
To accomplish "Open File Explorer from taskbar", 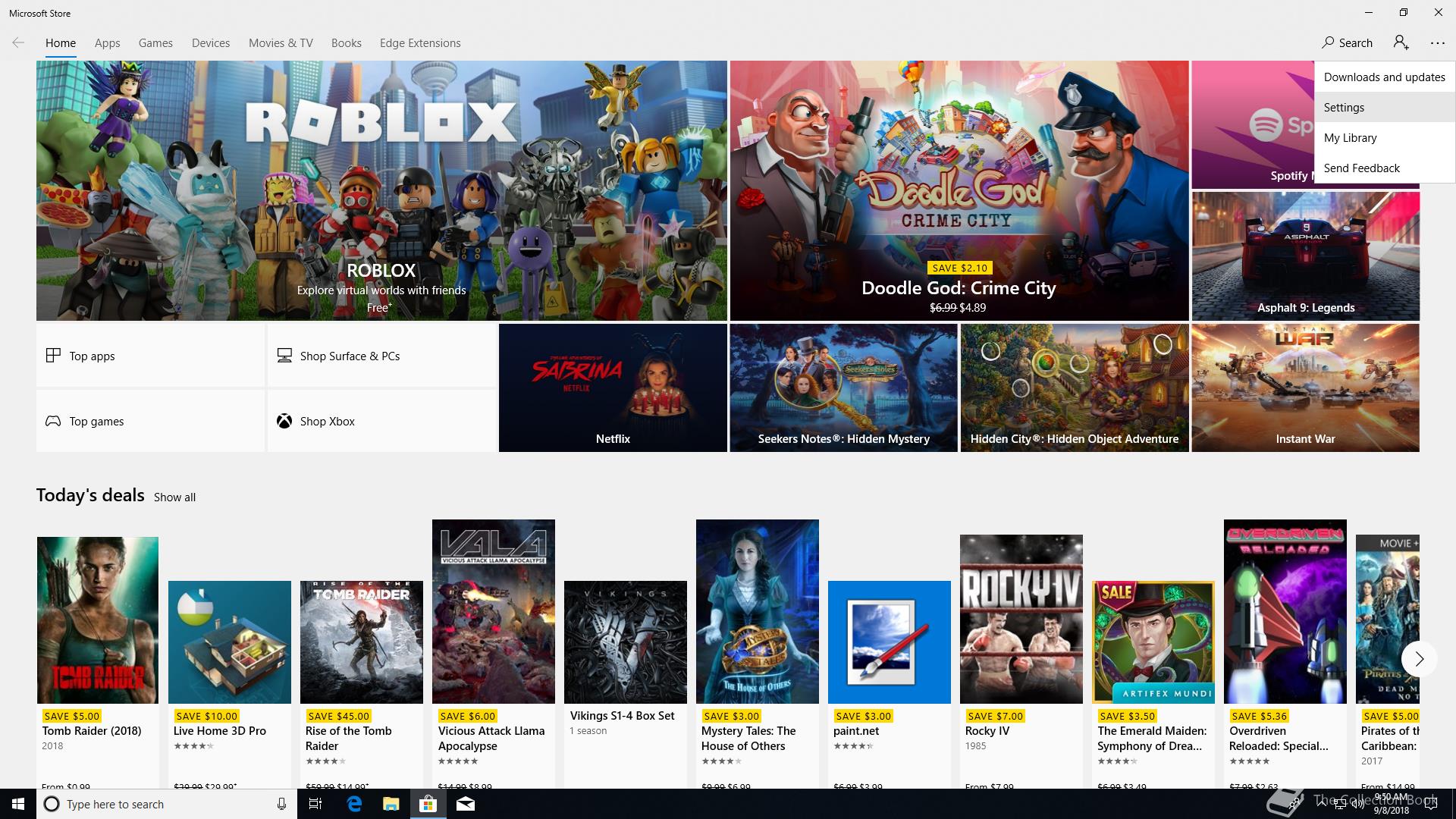I will click(x=391, y=804).
